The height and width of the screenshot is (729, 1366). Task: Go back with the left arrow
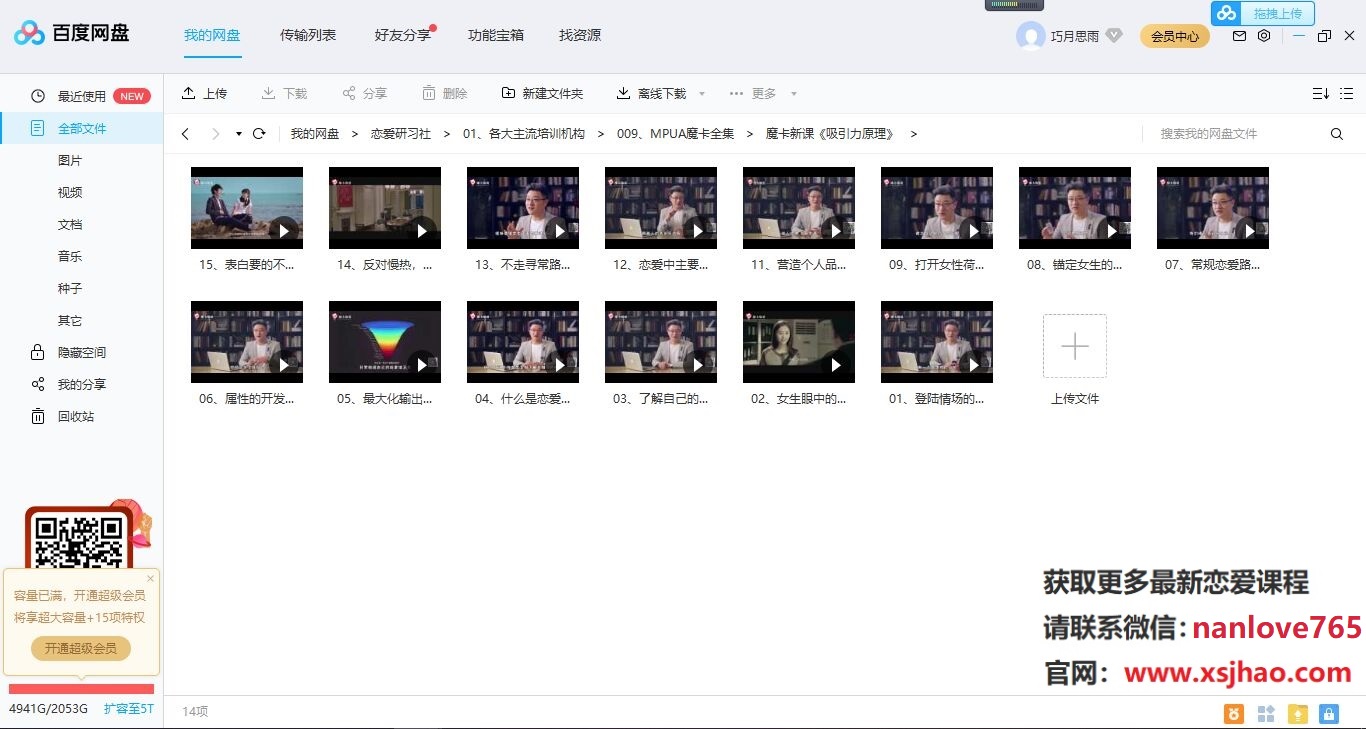pyautogui.click(x=185, y=134)
